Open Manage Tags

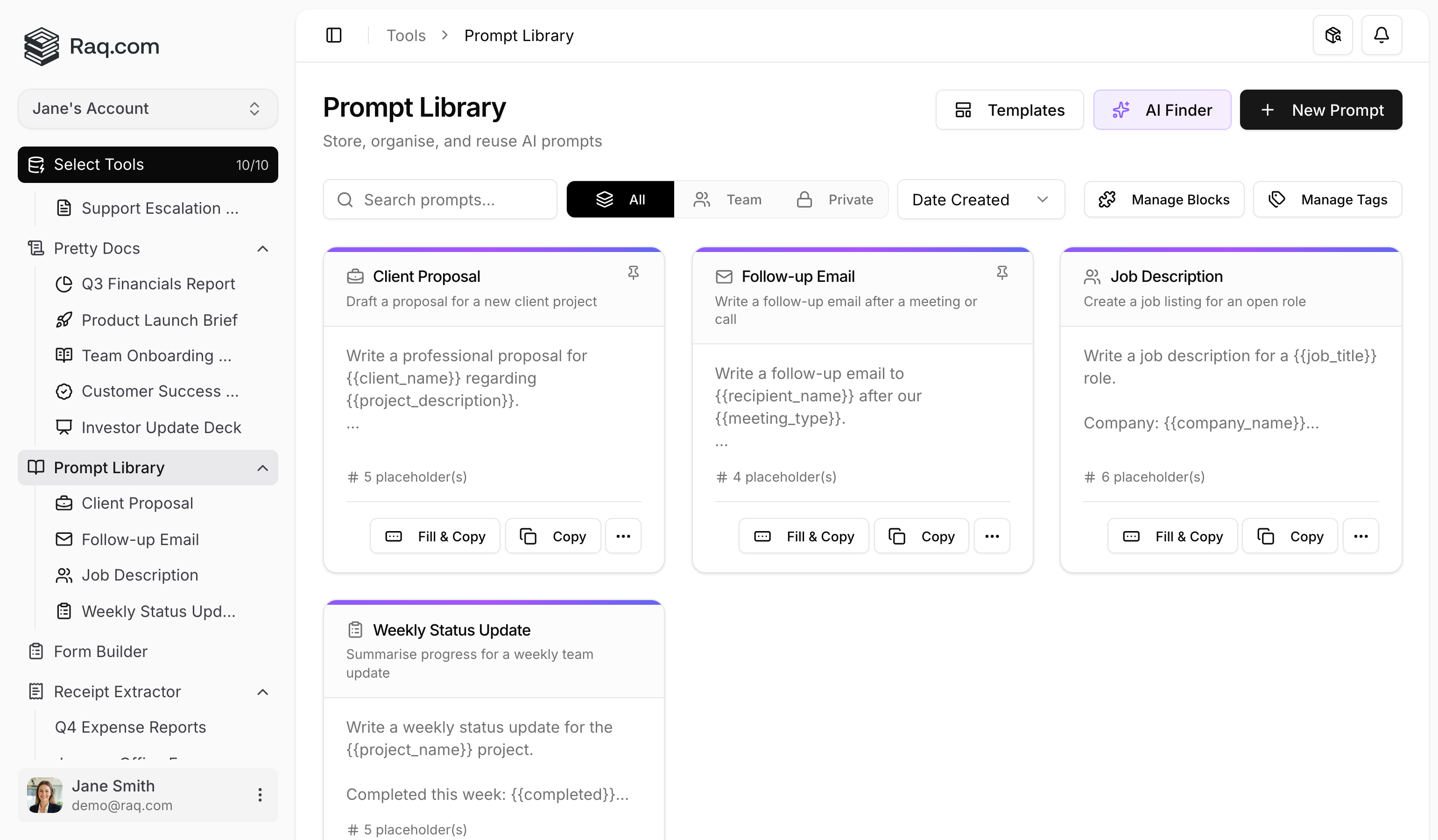tap(1328, 199)
